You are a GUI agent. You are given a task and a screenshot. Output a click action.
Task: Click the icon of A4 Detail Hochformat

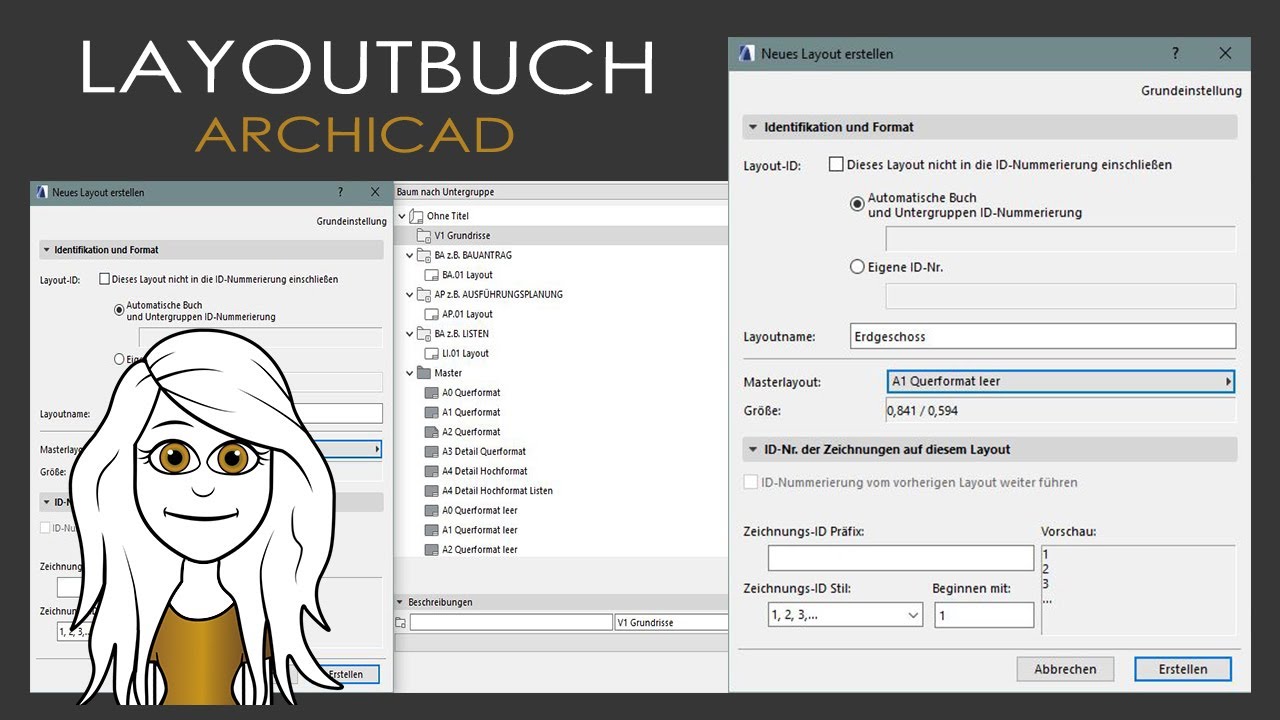[x=432, y=471]
